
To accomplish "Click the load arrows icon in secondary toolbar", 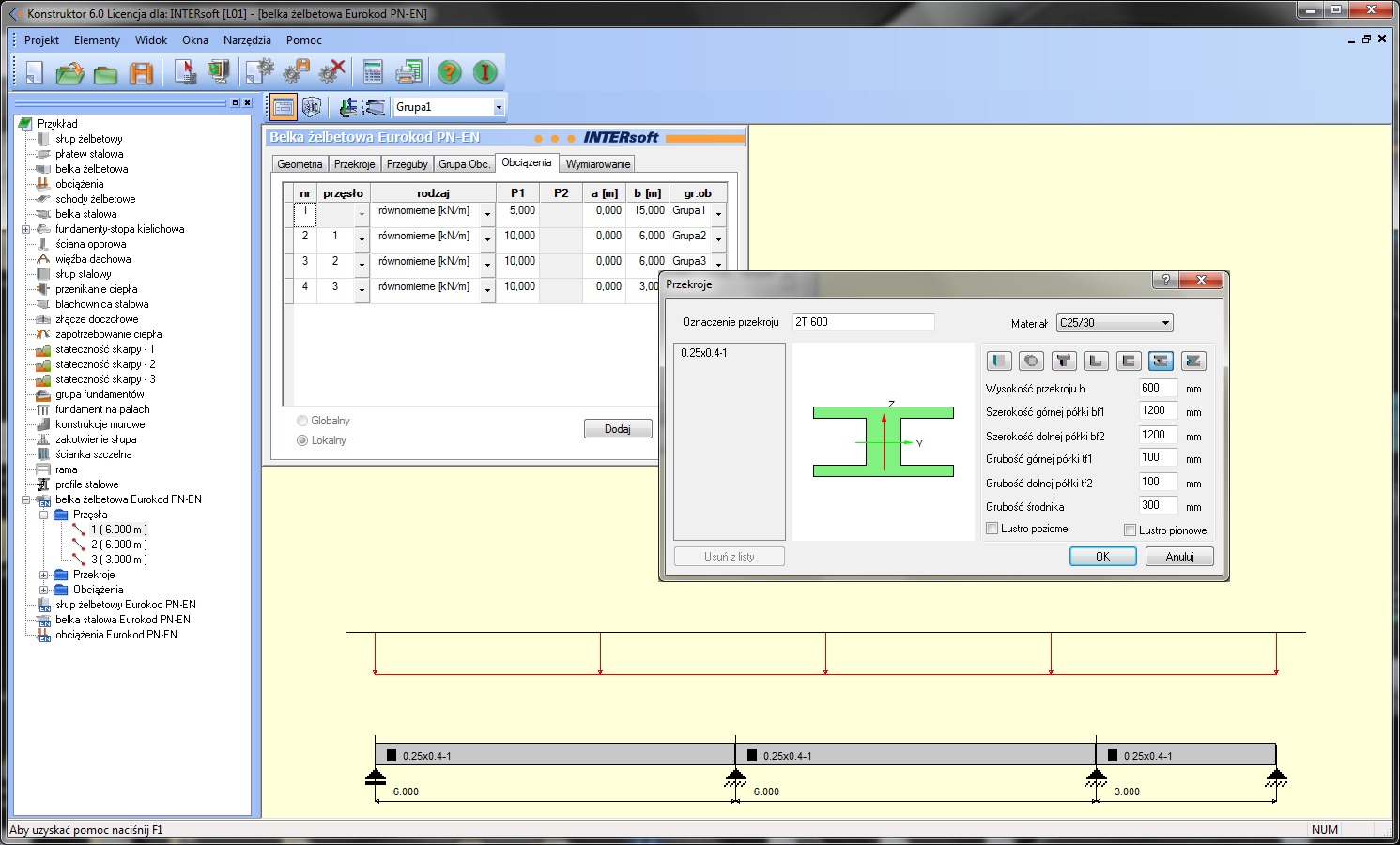I will pos(348,107).
